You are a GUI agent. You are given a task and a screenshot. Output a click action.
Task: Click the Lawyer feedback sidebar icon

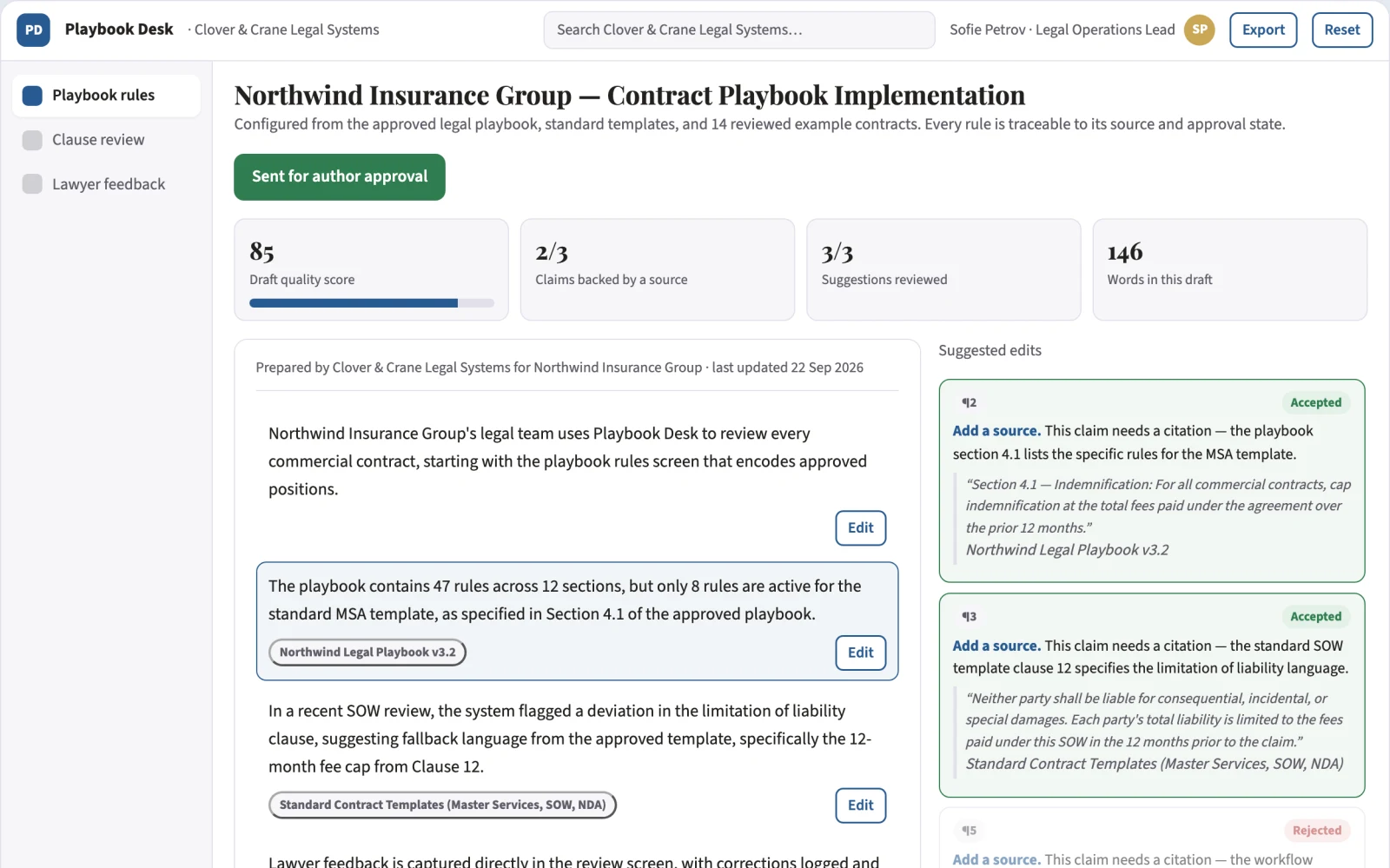[32, 184]
